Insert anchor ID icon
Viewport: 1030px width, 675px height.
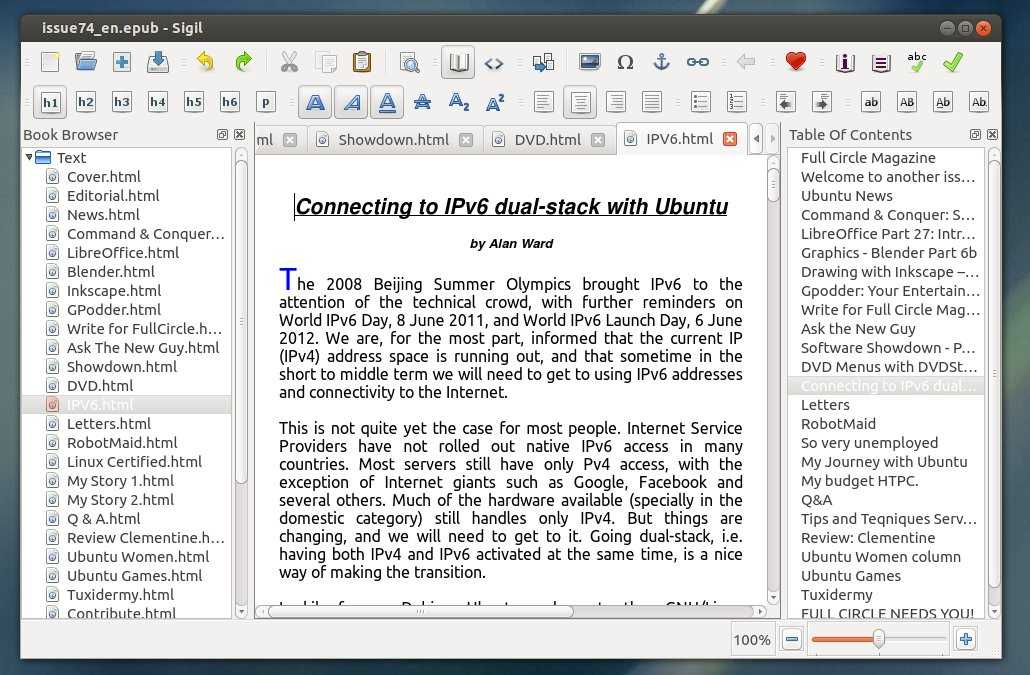tap(661, 62)
